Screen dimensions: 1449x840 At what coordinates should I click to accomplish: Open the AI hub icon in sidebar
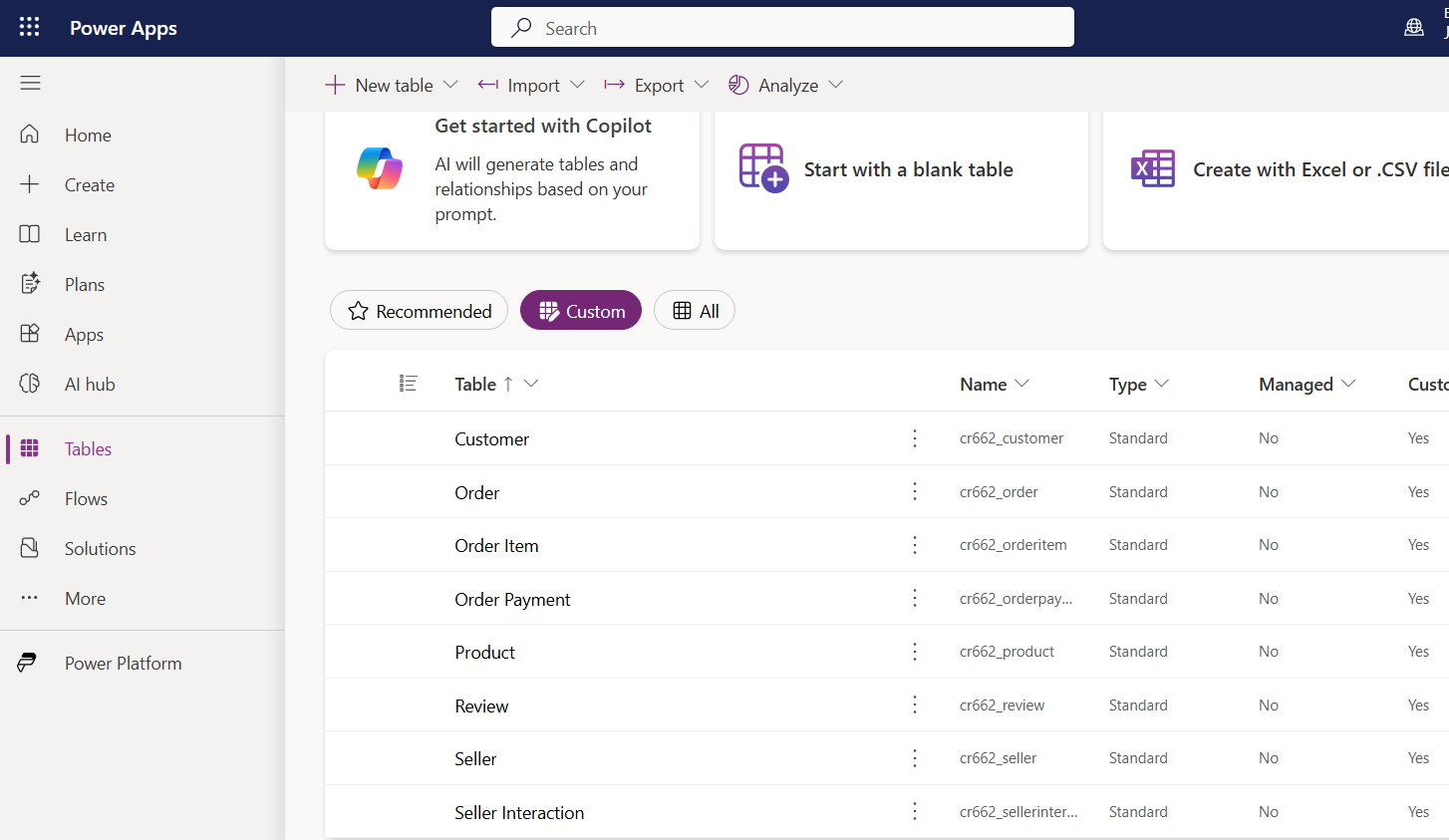click(x=30, y=384)
